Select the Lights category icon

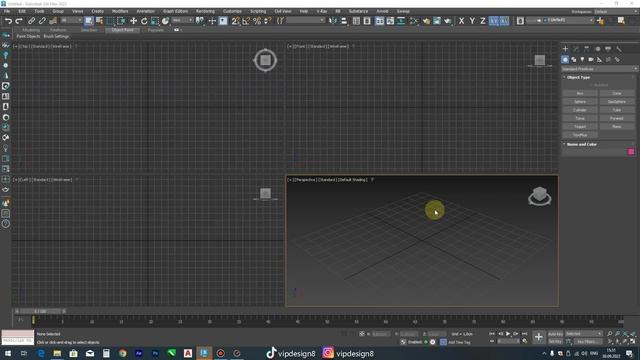pos(582,60)
